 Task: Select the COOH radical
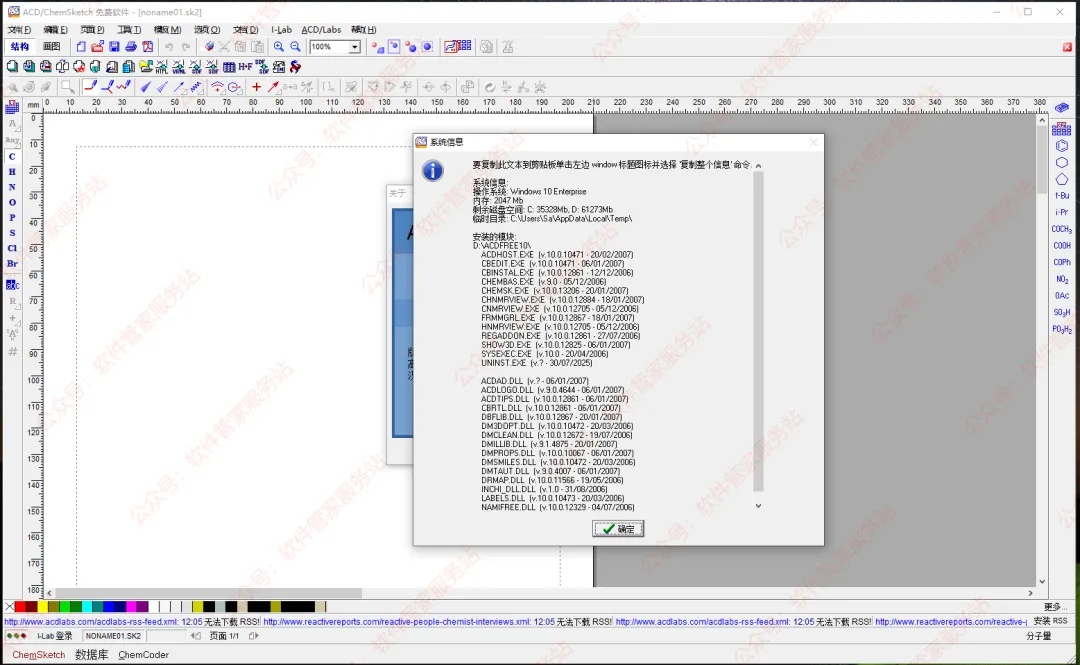[x=1061, y=245]
